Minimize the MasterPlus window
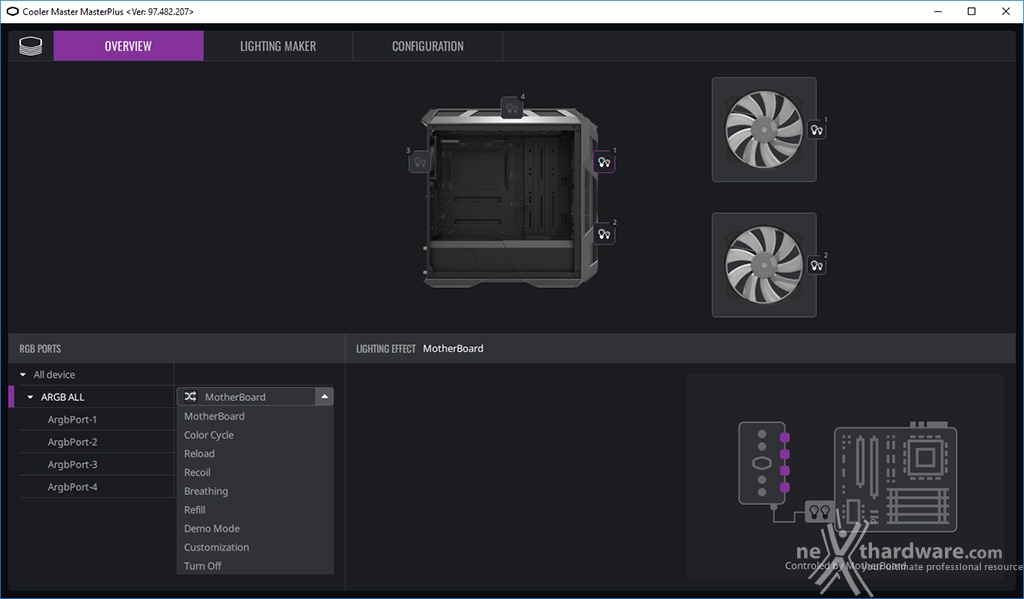Screen dimensions: 1024x599 click(x=938, y=11)
